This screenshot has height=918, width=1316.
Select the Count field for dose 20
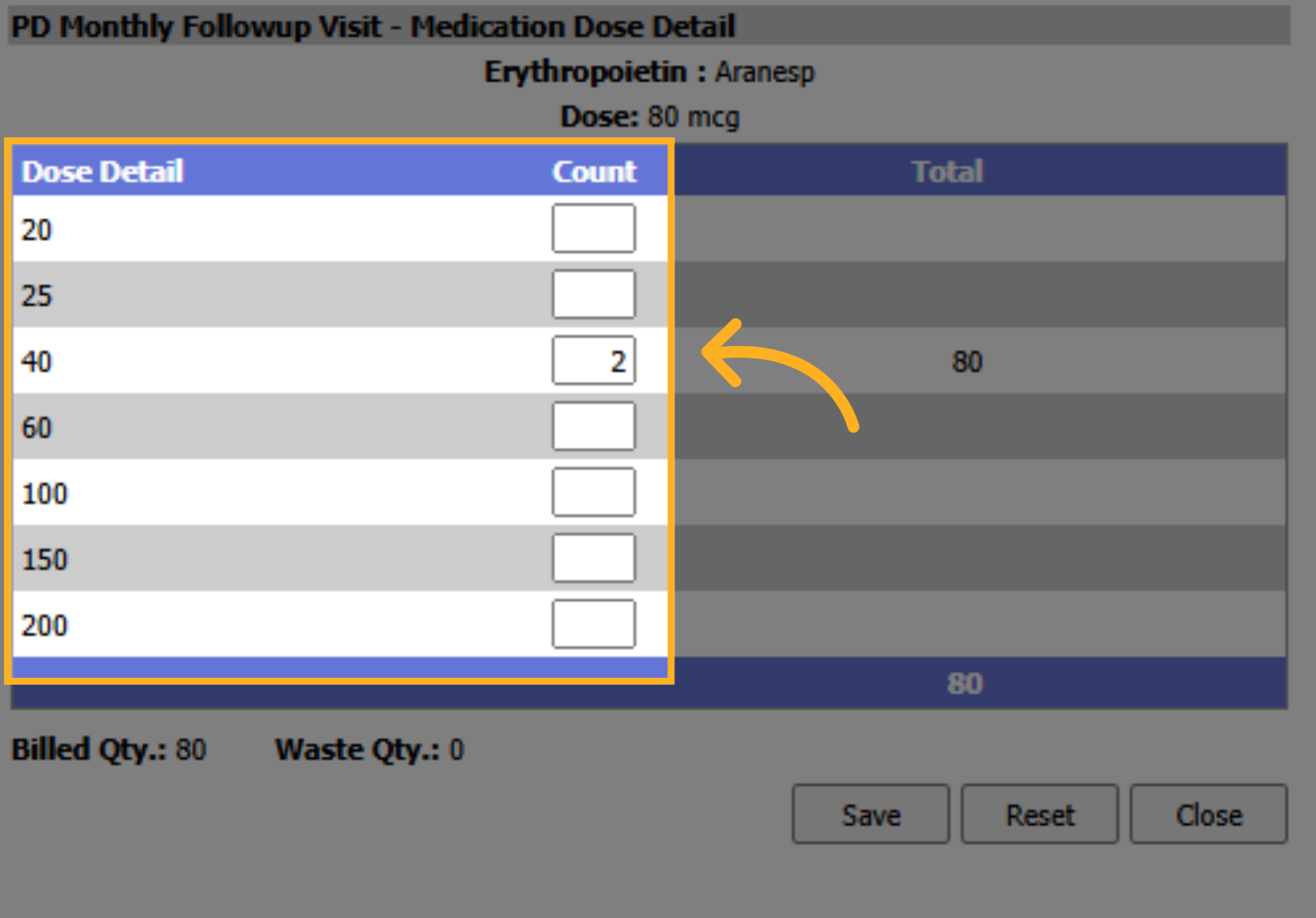[594, 228]
